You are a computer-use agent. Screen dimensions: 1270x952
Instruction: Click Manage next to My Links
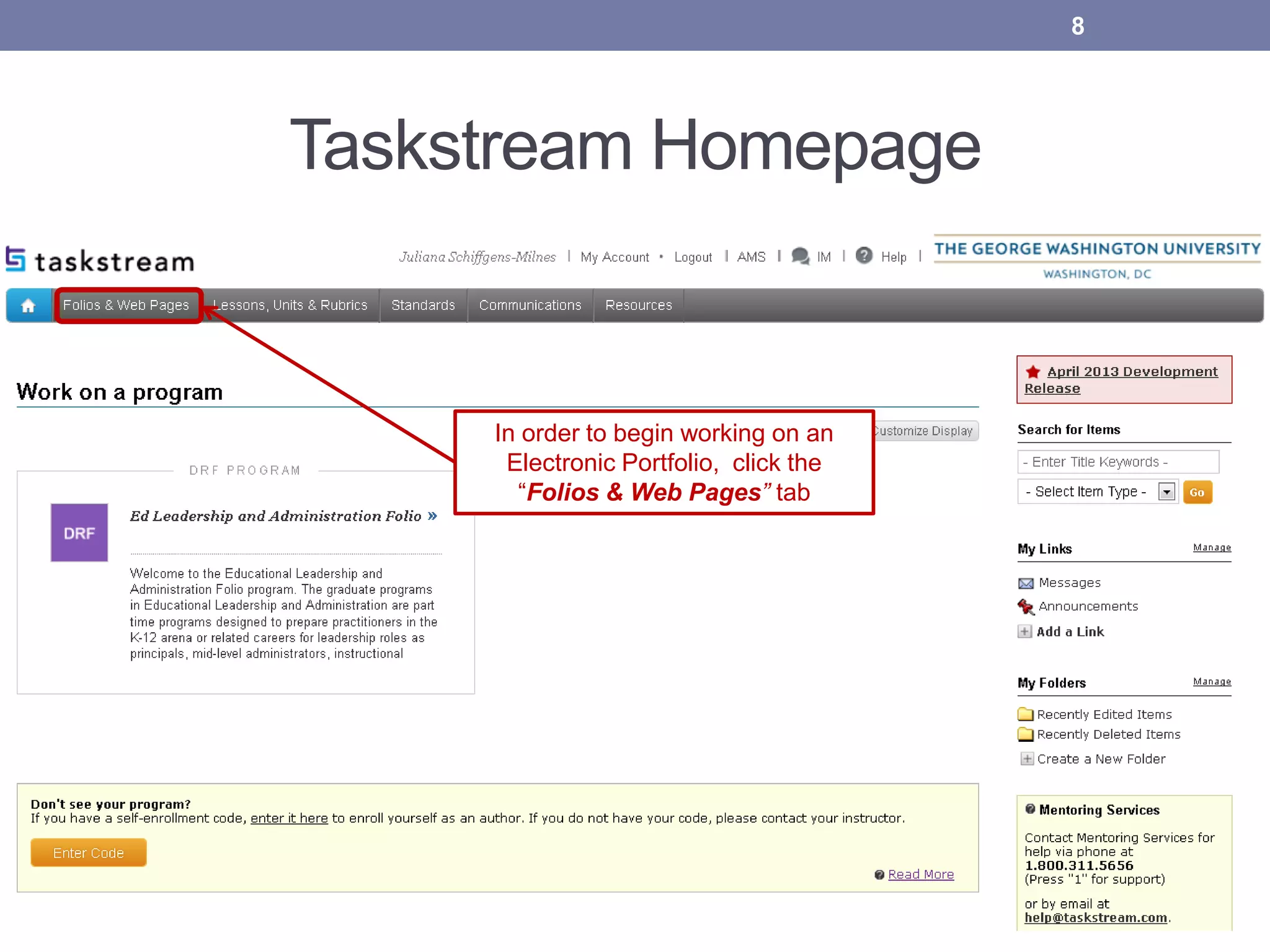pos(1212,547)
